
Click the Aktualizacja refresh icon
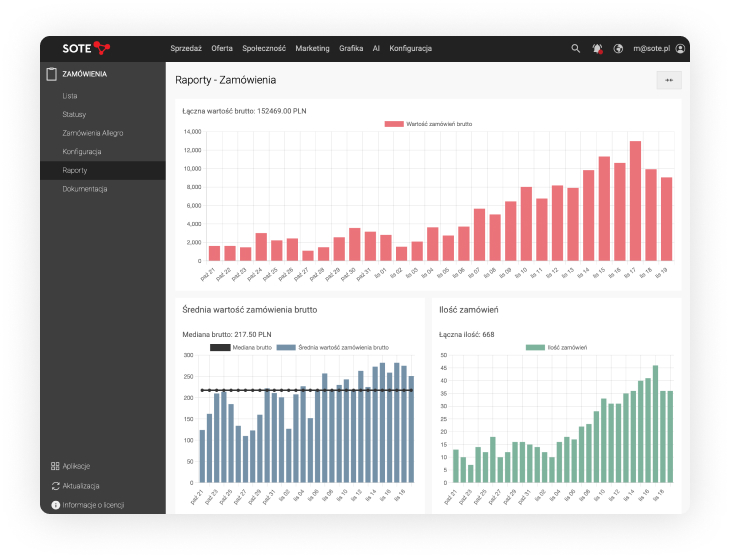pos(55,486)
